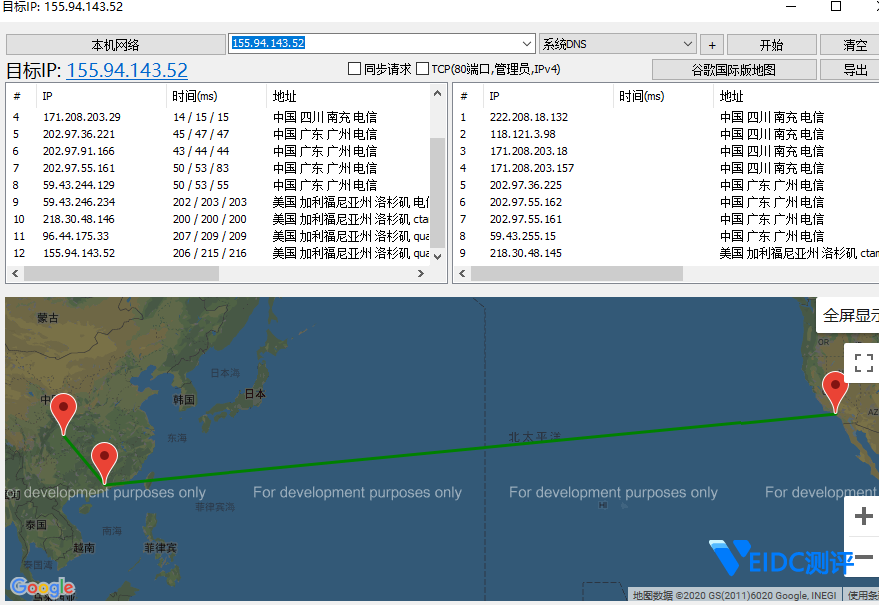879x605 pixels.
Task: Enable the 同步请求 checkbox
Action: [354, 69]
